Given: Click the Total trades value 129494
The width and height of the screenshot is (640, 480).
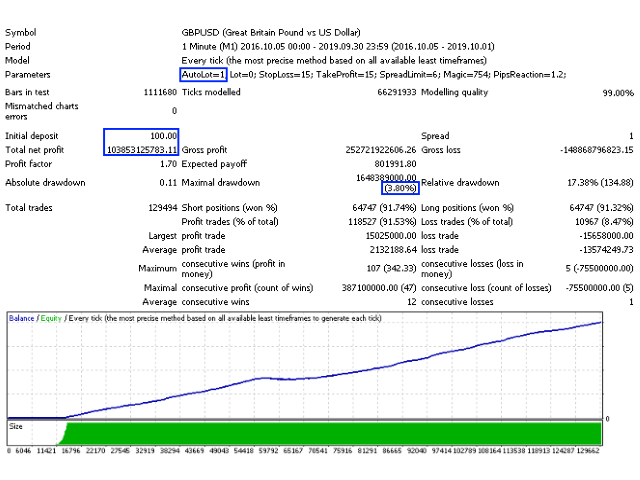Looking at the screenshot, I should pos(162,208).
